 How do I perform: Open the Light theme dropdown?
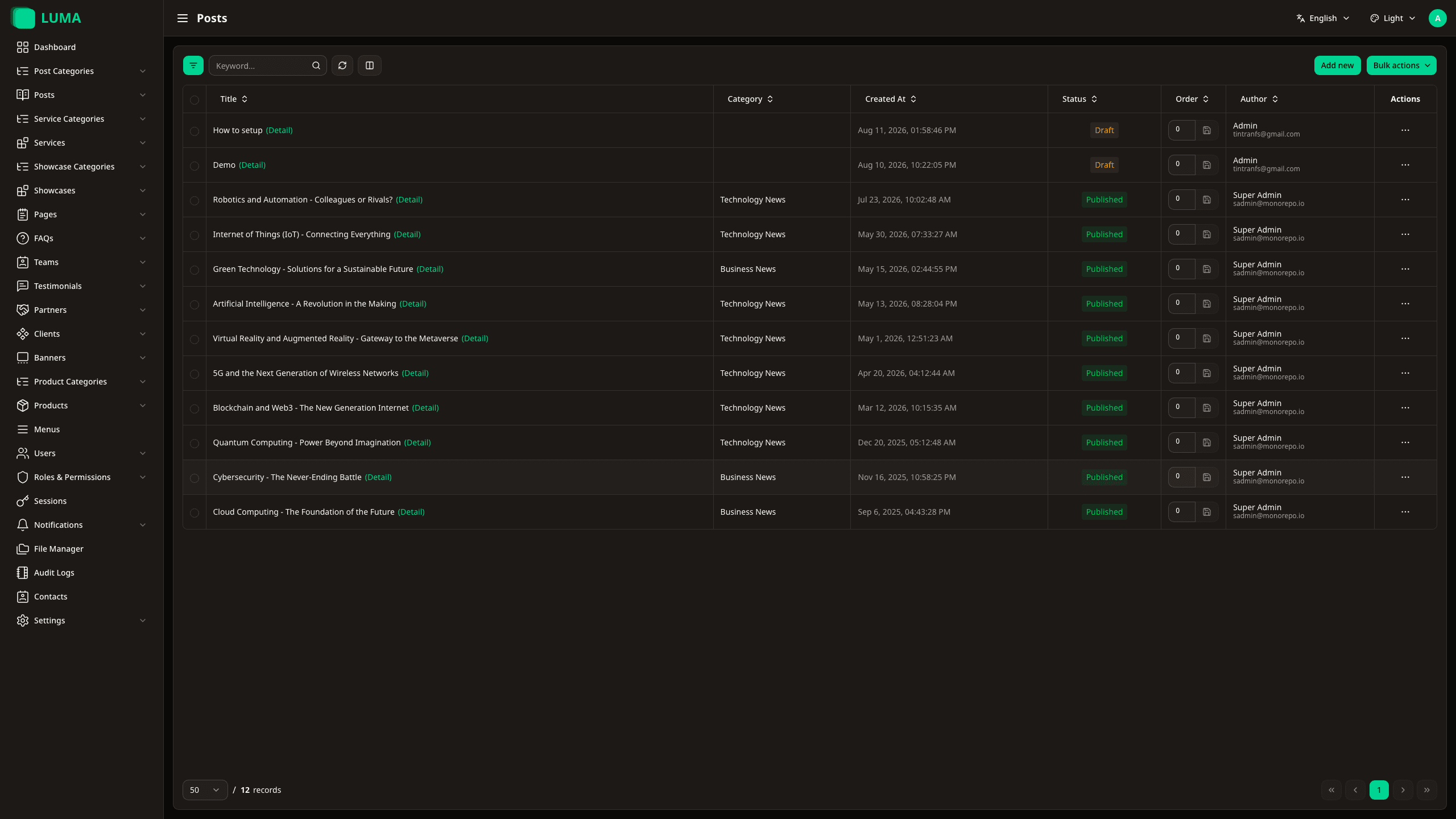click(1393, 18)
